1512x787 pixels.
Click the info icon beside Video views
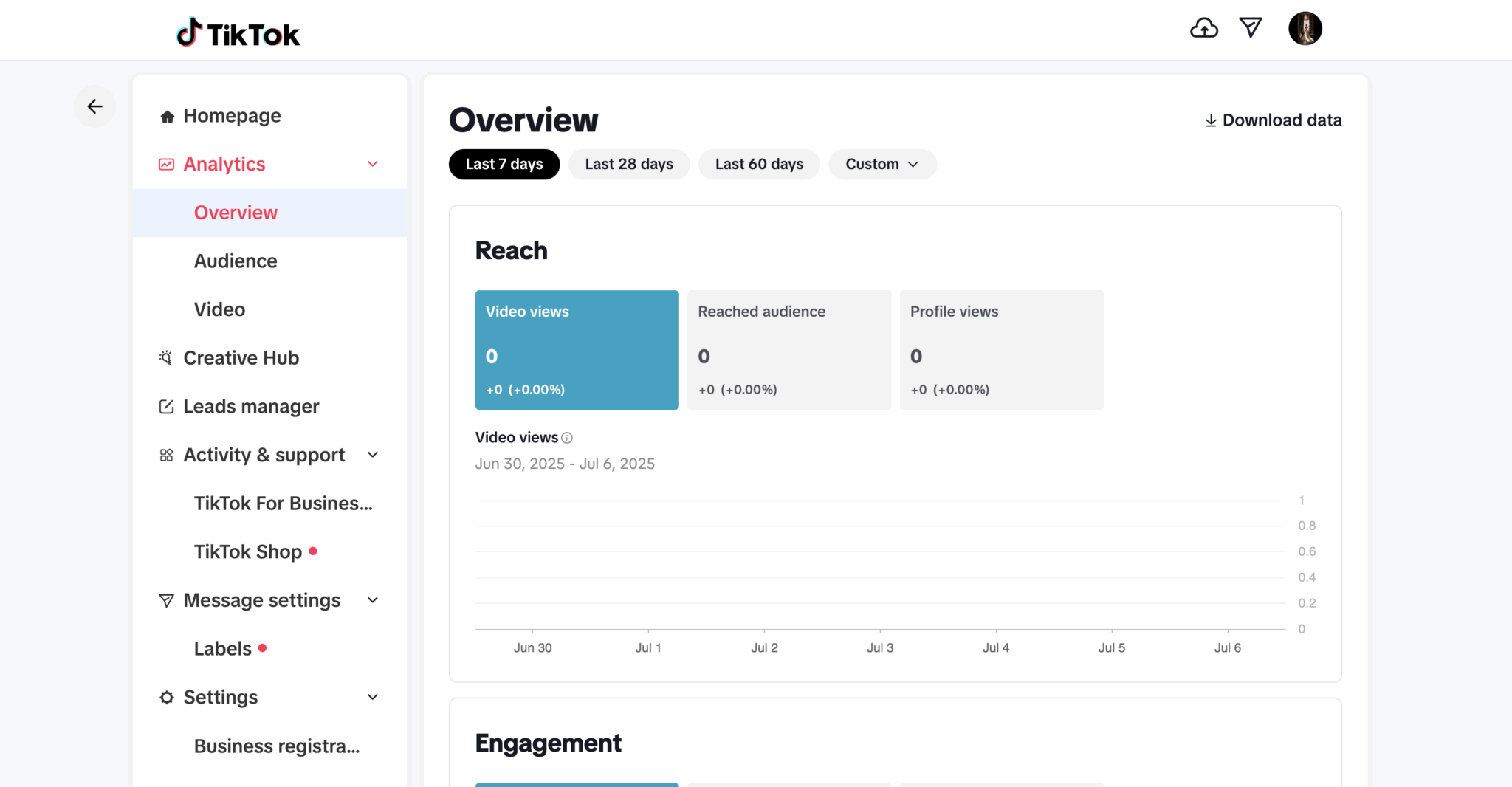click(567, 438)
